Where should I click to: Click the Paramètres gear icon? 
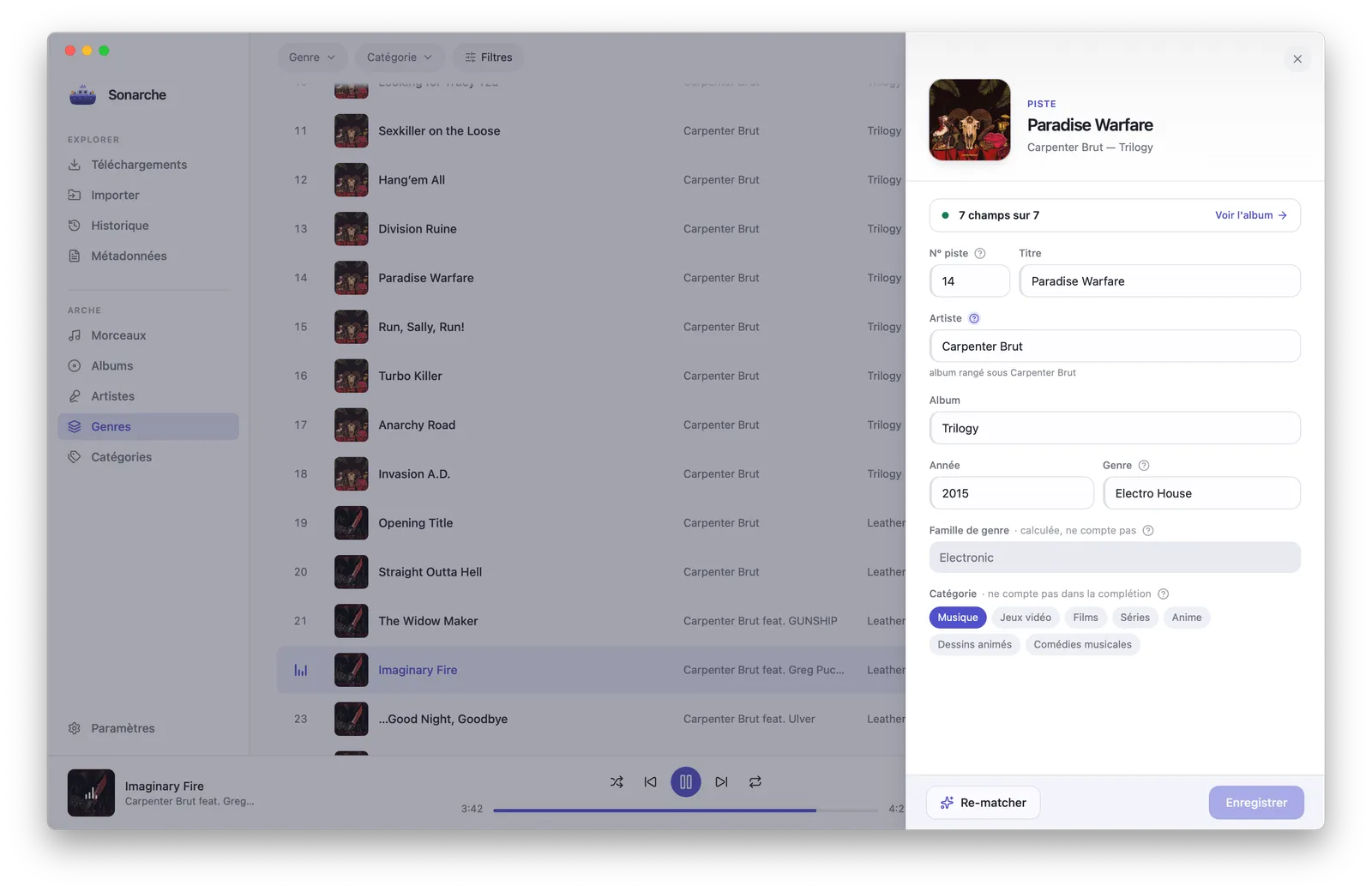[x=75, y=728]
